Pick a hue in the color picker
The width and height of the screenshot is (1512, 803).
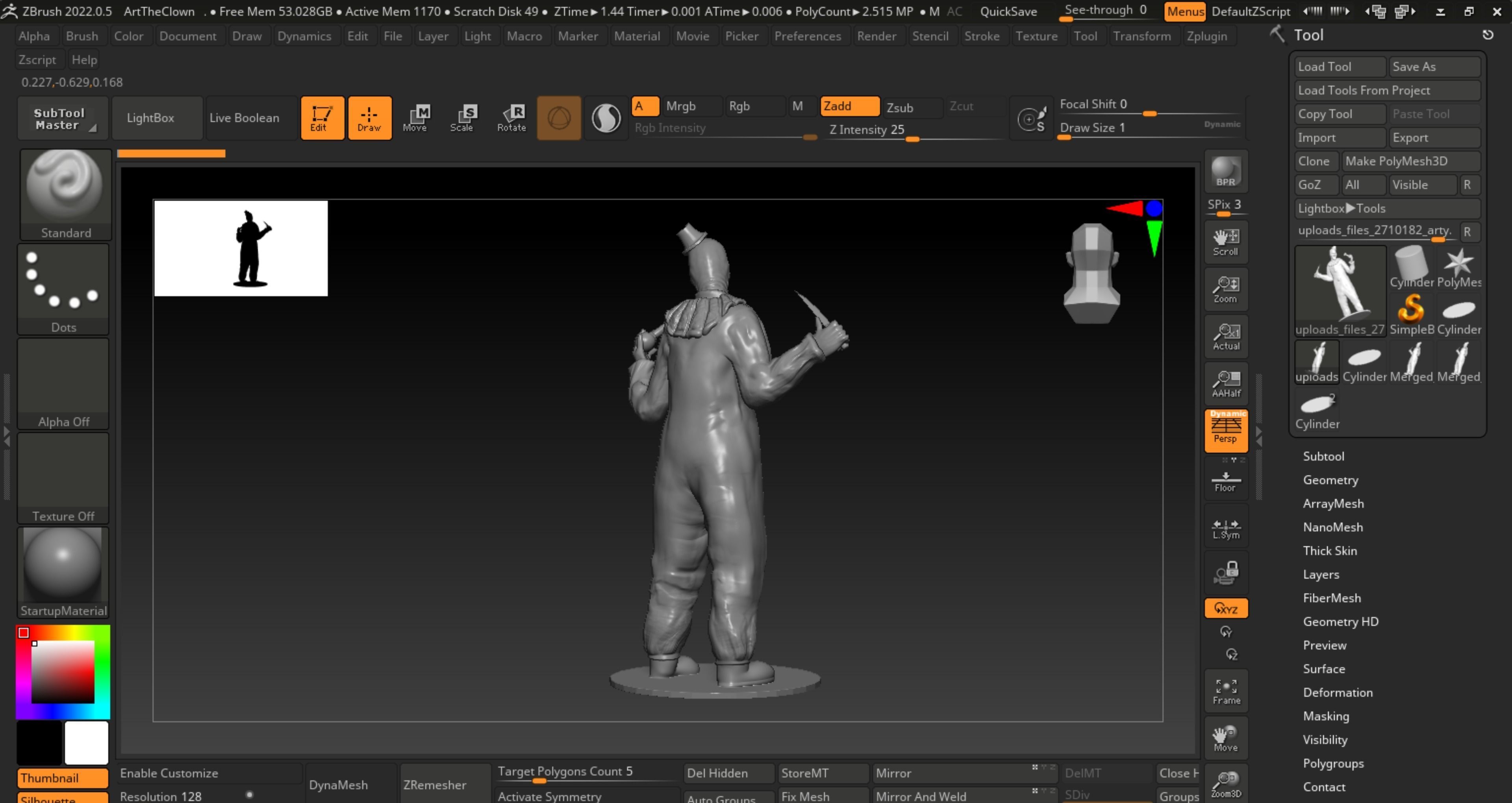click(x=63, y=672)
